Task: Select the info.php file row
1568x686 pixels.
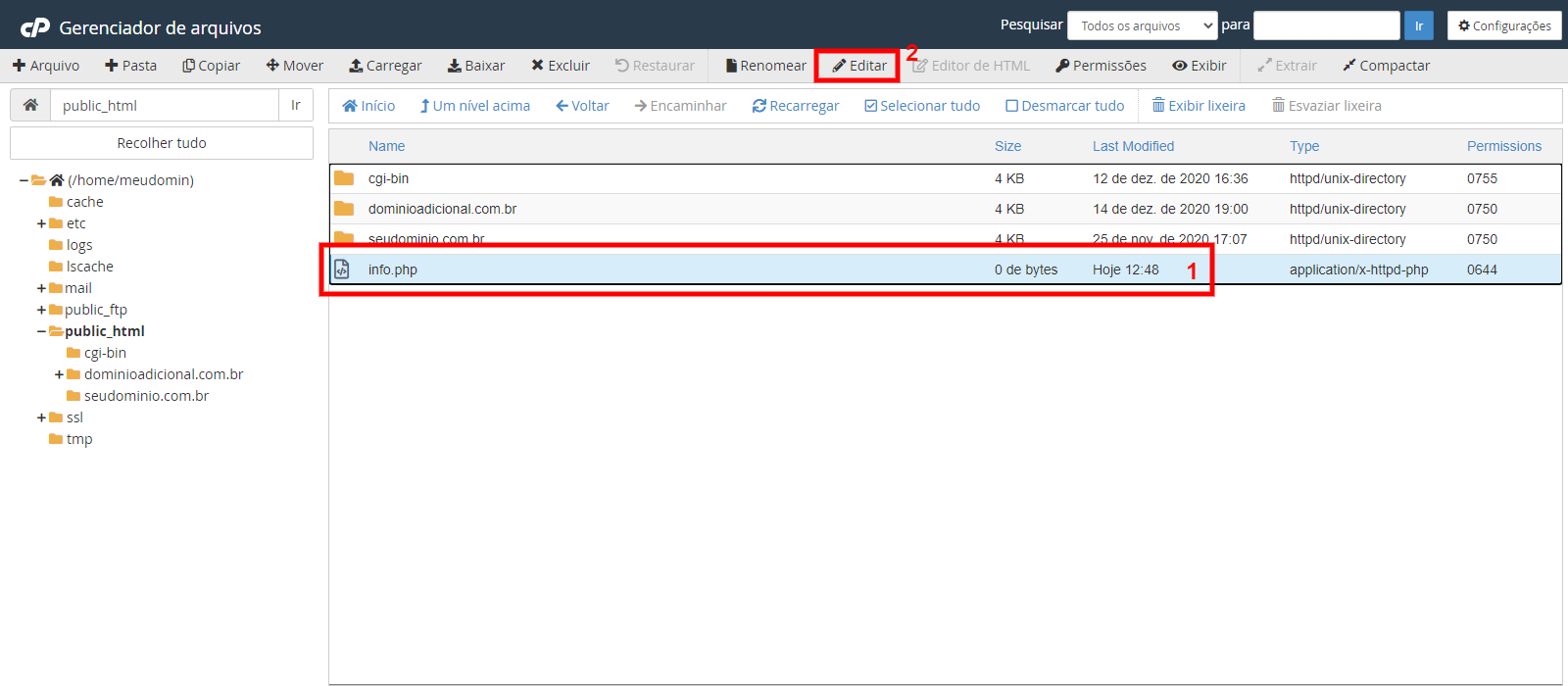Action: 945,269
